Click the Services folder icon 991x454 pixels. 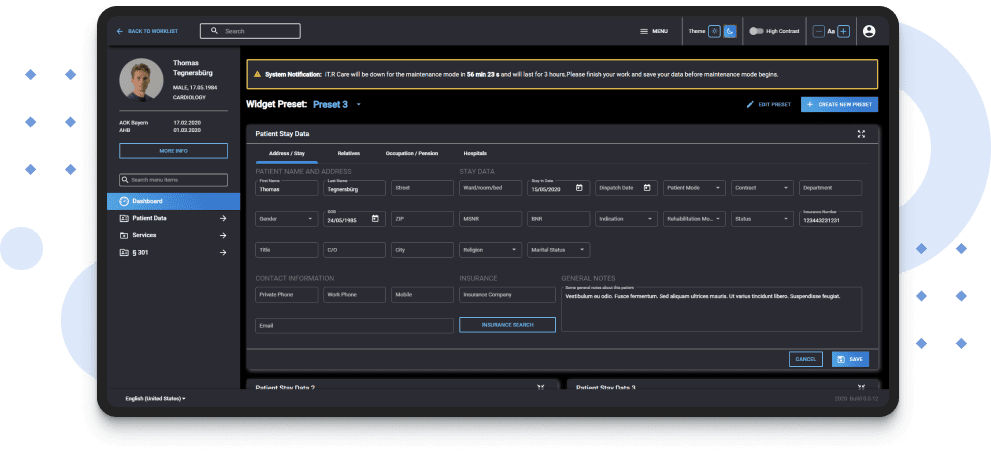[124, 235]
